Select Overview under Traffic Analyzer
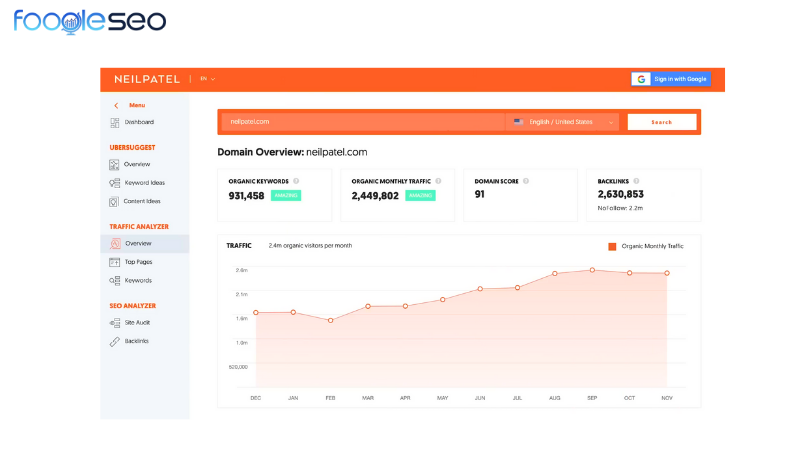The image size is (800, 450). tap(138, 243)
